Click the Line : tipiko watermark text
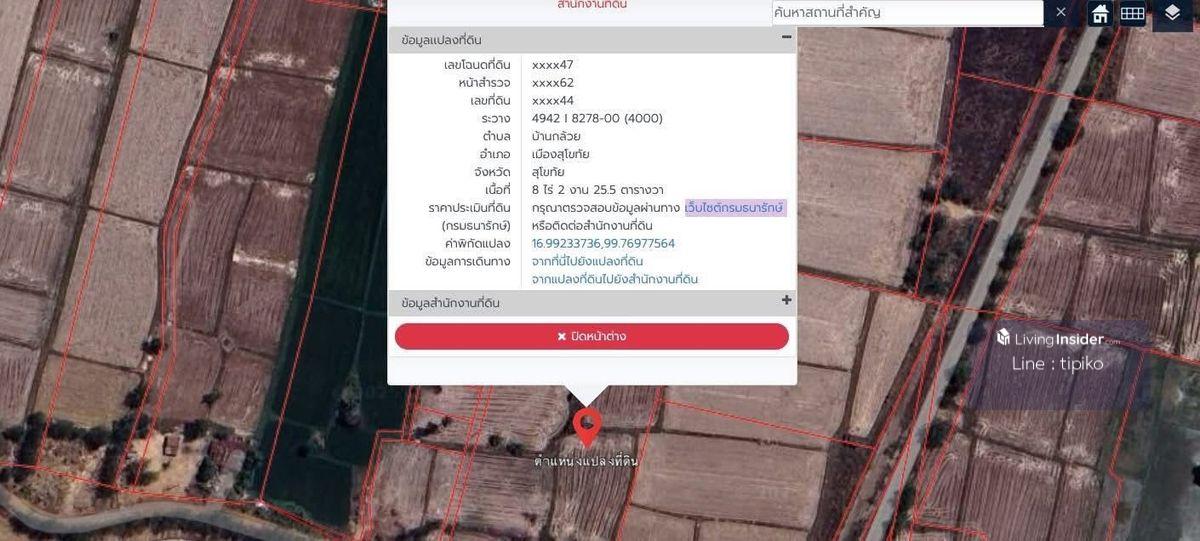Image resolution: width=1200 pixels, height=541 pixels. 1057,364
